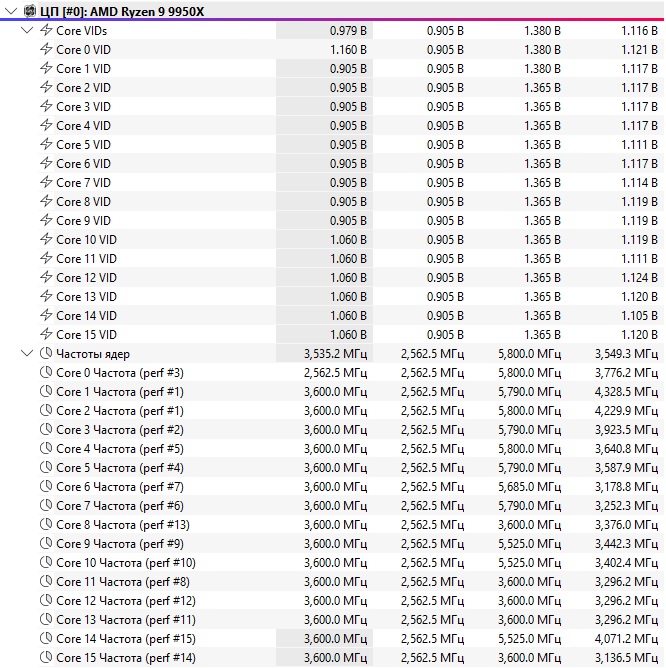Click Core 14 Частота average 4,071.2 МГц
The height and width of the screenshot is (668, 666).
(626, 639)
